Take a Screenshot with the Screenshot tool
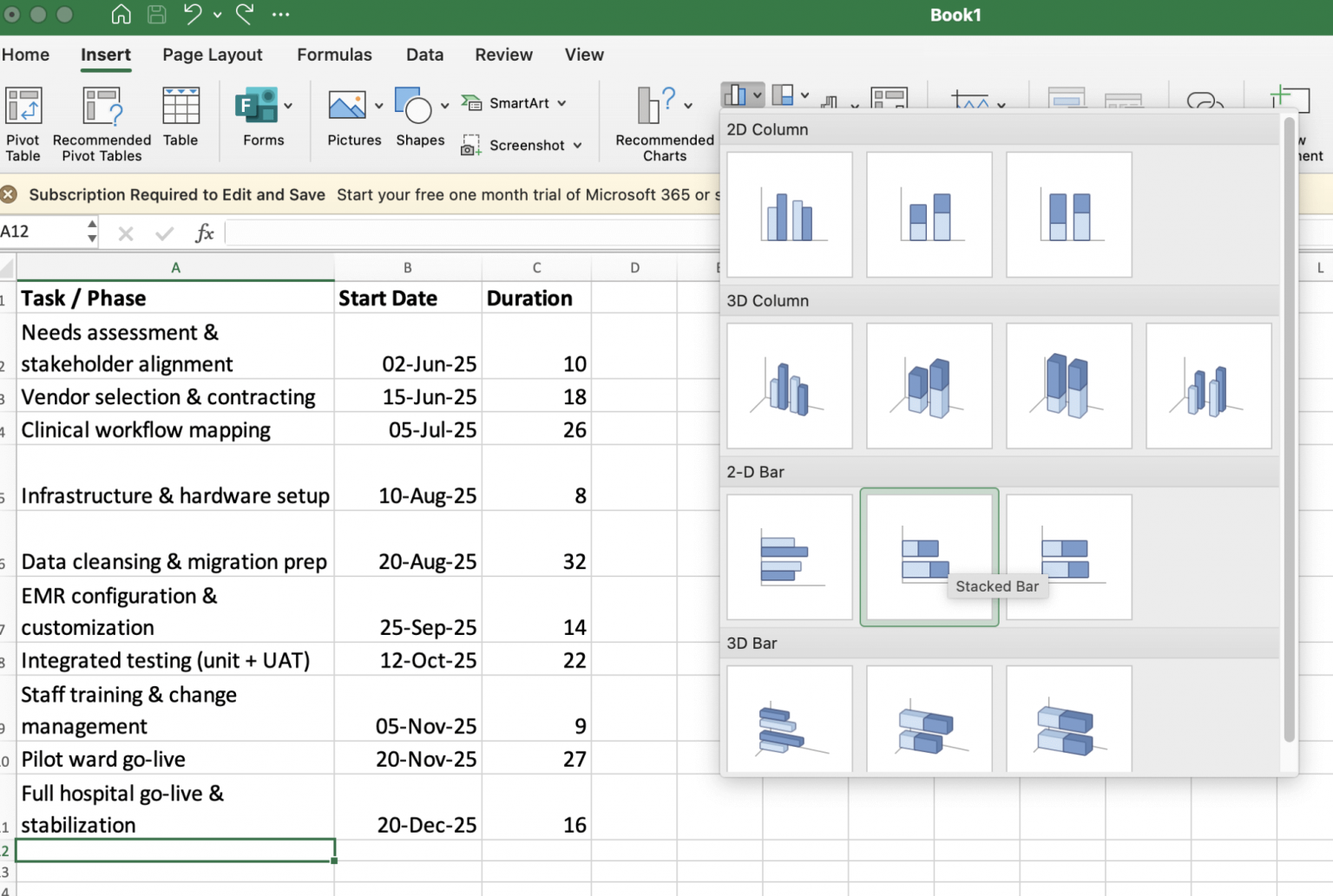The width and height of the screenshot is (1333, 896). [521, 145]
